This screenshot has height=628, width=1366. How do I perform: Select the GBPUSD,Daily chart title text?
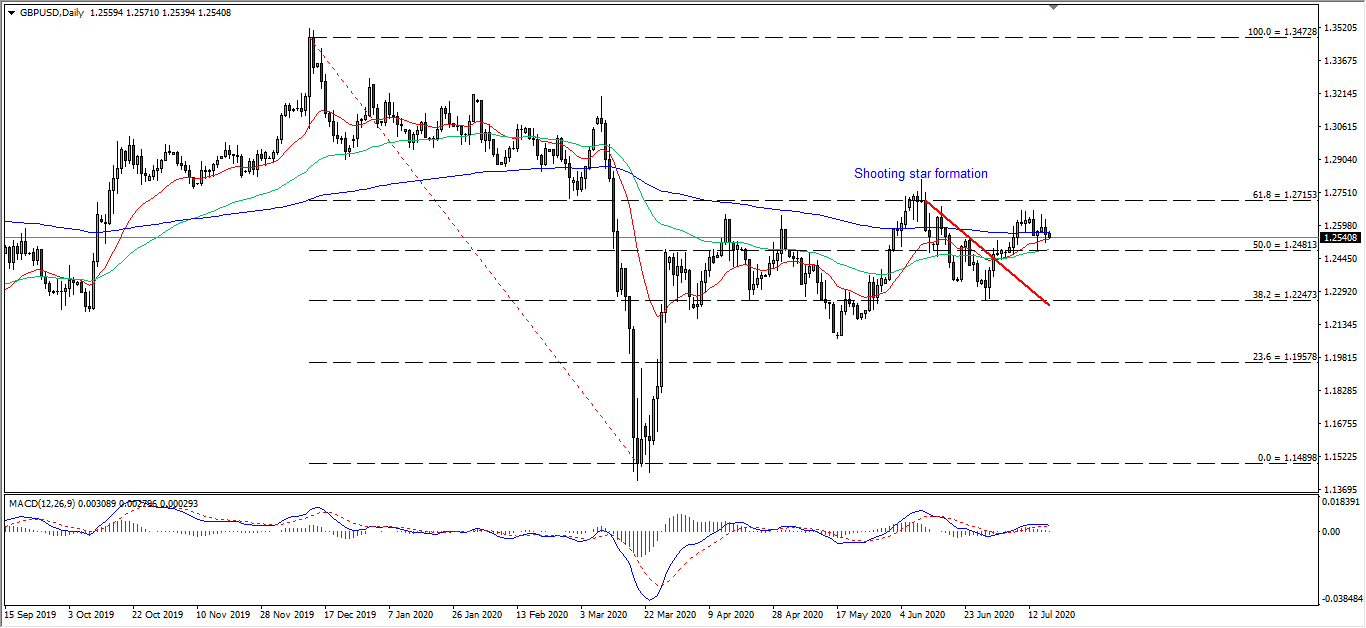(x=51, y=12)
